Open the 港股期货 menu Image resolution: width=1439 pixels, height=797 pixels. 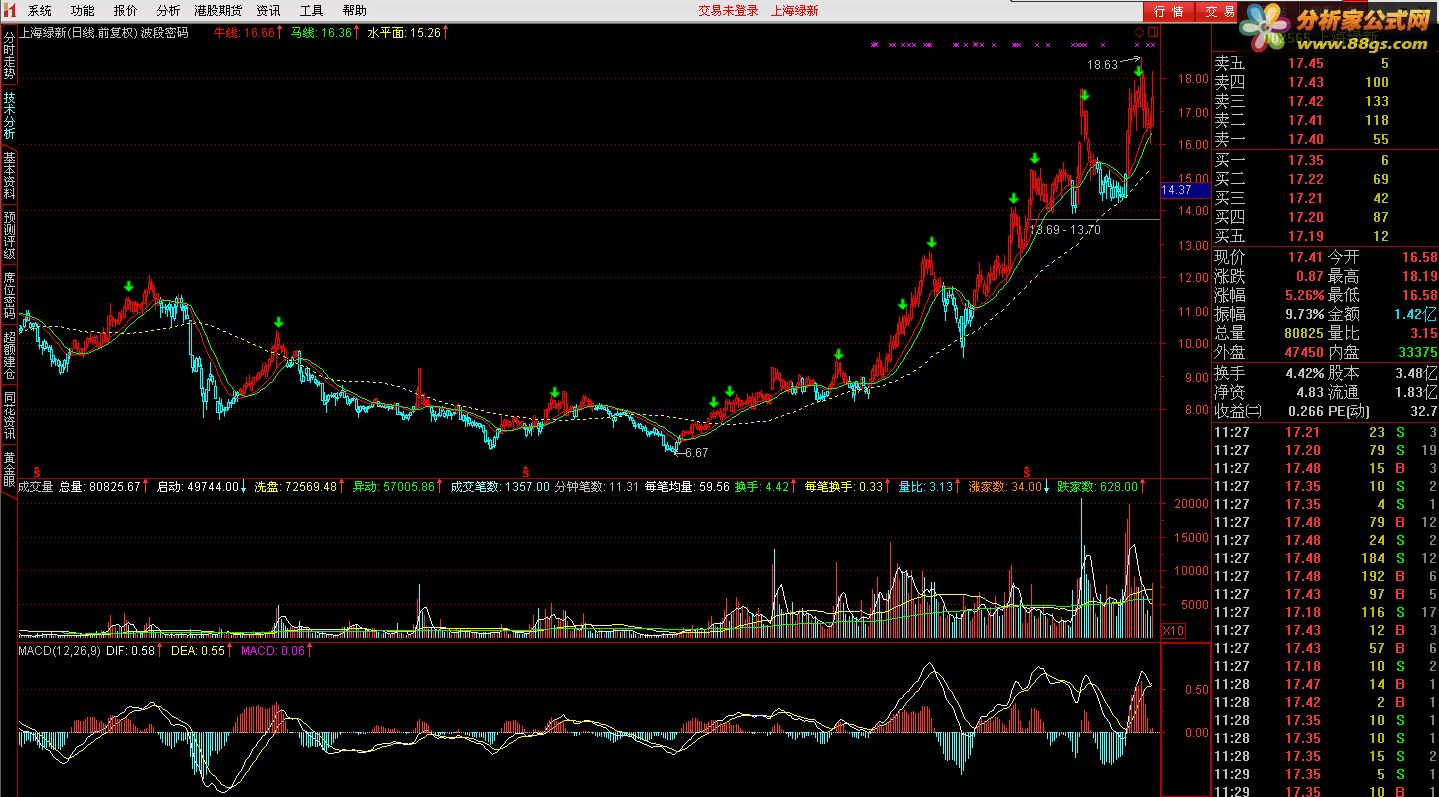[218, 11]
